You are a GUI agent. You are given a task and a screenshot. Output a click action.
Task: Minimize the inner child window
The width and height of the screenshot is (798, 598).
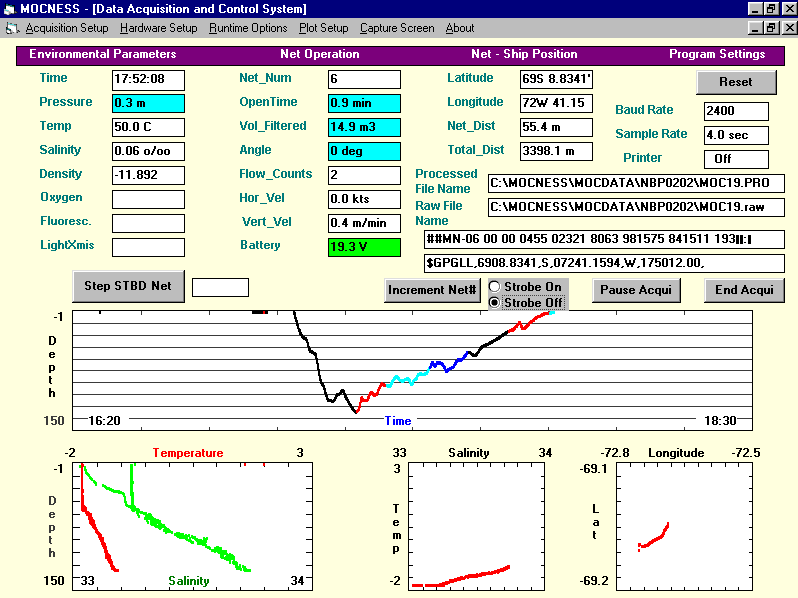[755, 28]
